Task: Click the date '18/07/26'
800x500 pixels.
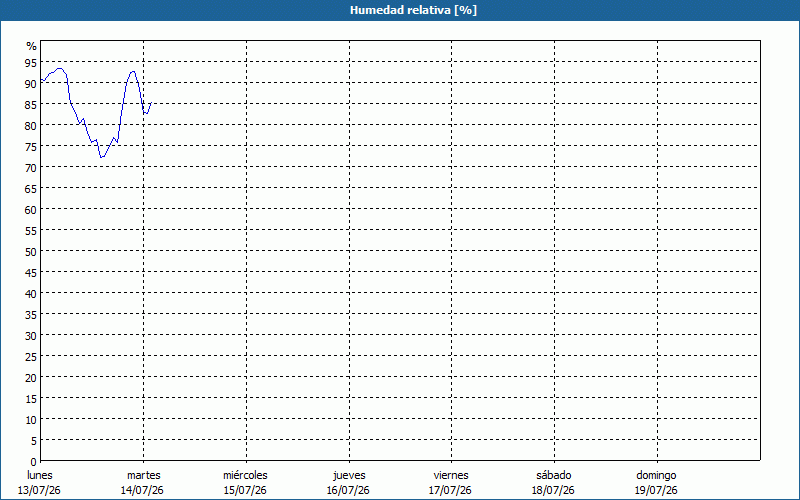Action: [x=553, y=490]
